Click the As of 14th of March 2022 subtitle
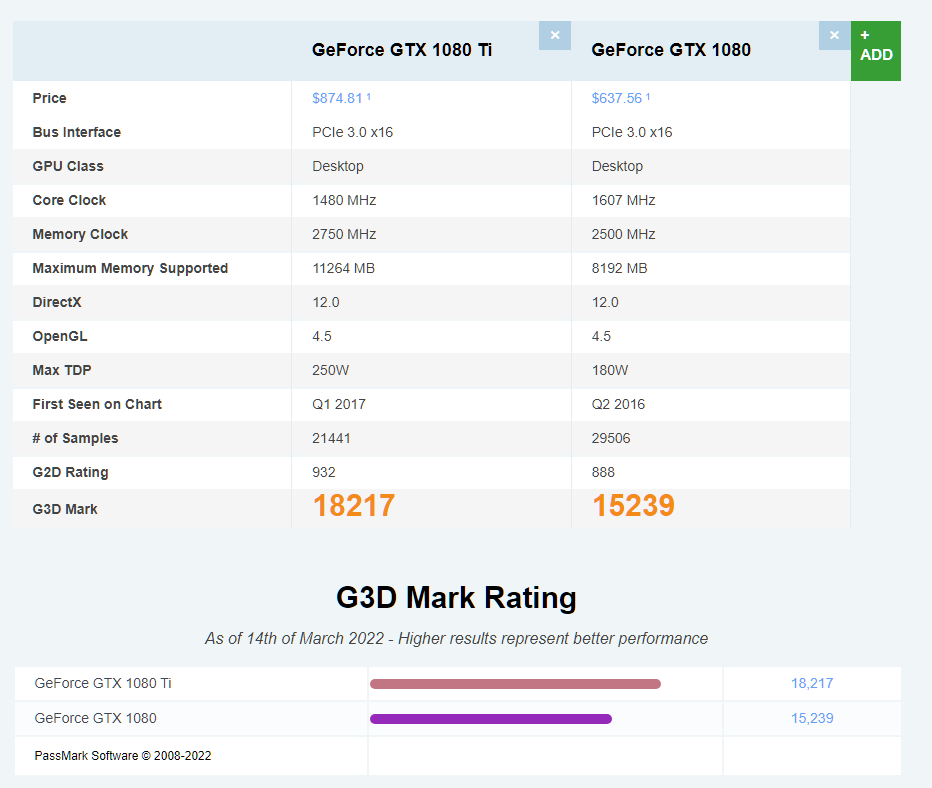This screenshot has width=932, height=788. [x=456, y=638]
